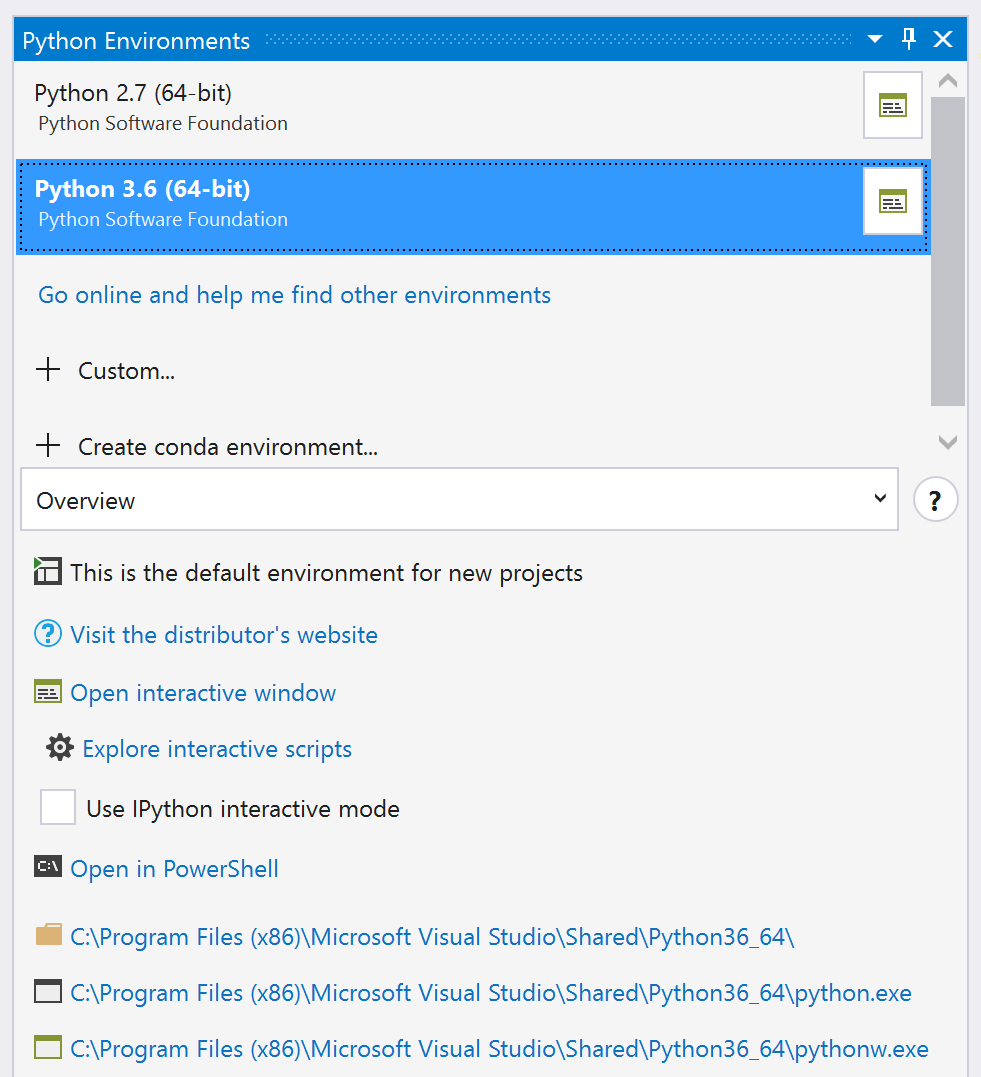Click the window icon next to pythonw.exe
Screen dimensions: 981x1077
[x=47, y=1048]
